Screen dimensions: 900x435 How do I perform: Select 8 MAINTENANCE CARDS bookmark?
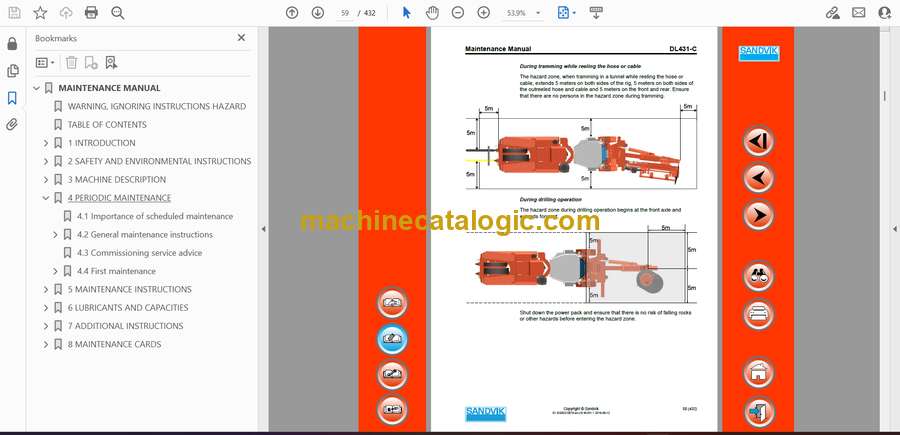(114, 344)
